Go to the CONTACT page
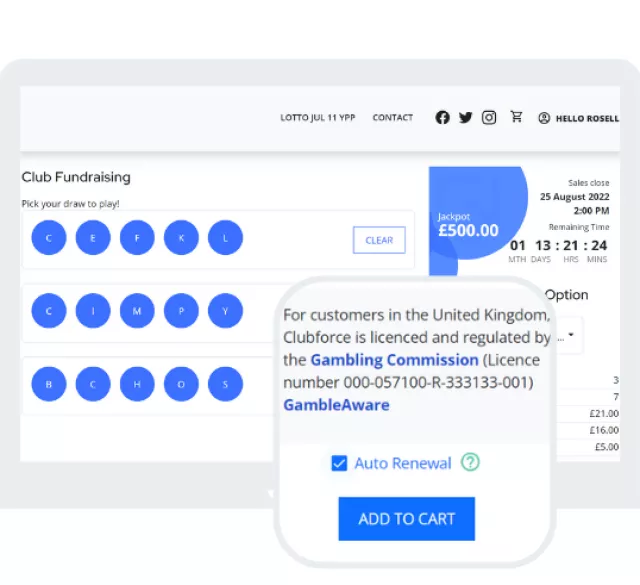 [x=392, y=118]
